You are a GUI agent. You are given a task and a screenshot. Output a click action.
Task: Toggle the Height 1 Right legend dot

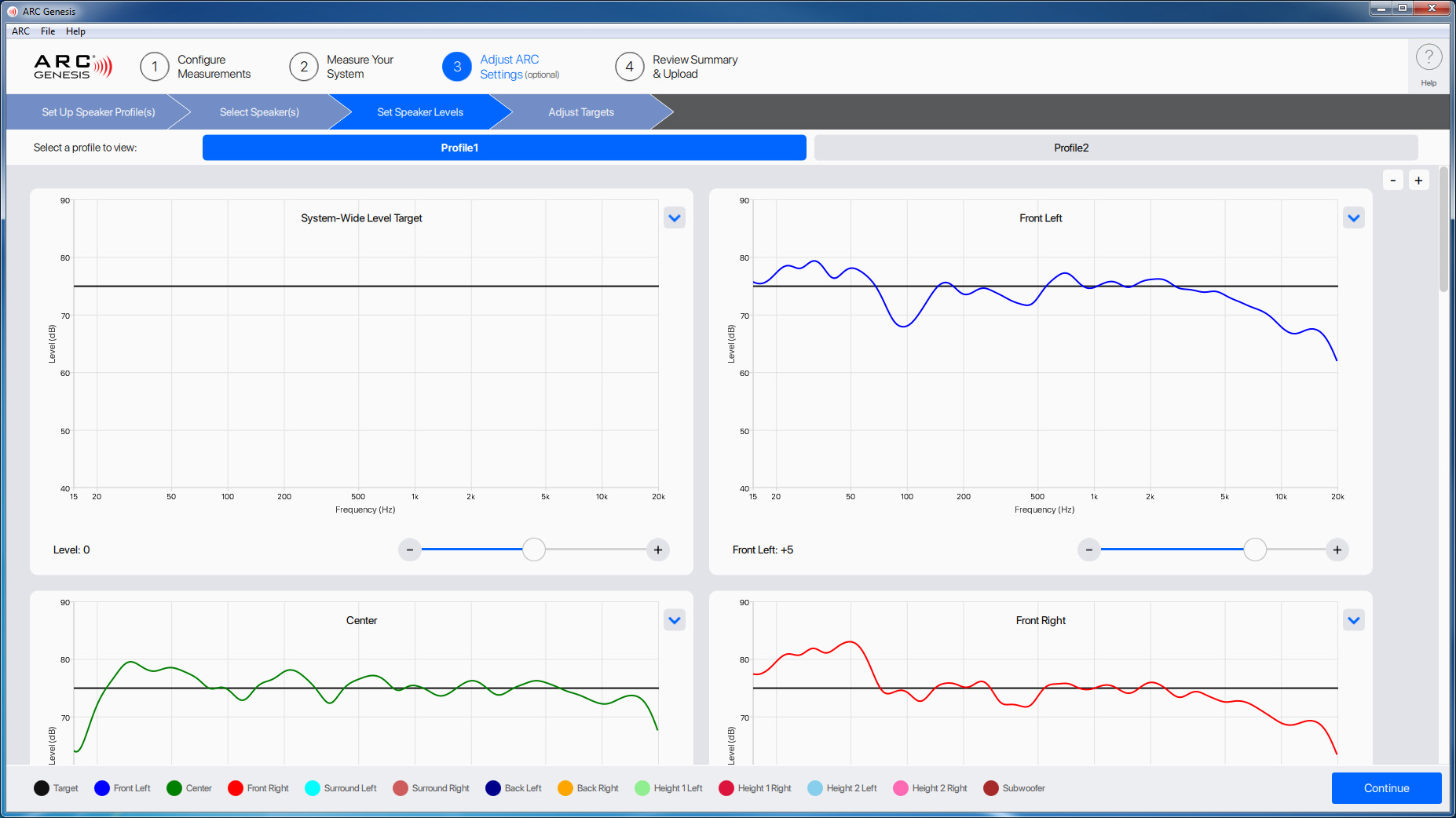[x=726, y=788]
